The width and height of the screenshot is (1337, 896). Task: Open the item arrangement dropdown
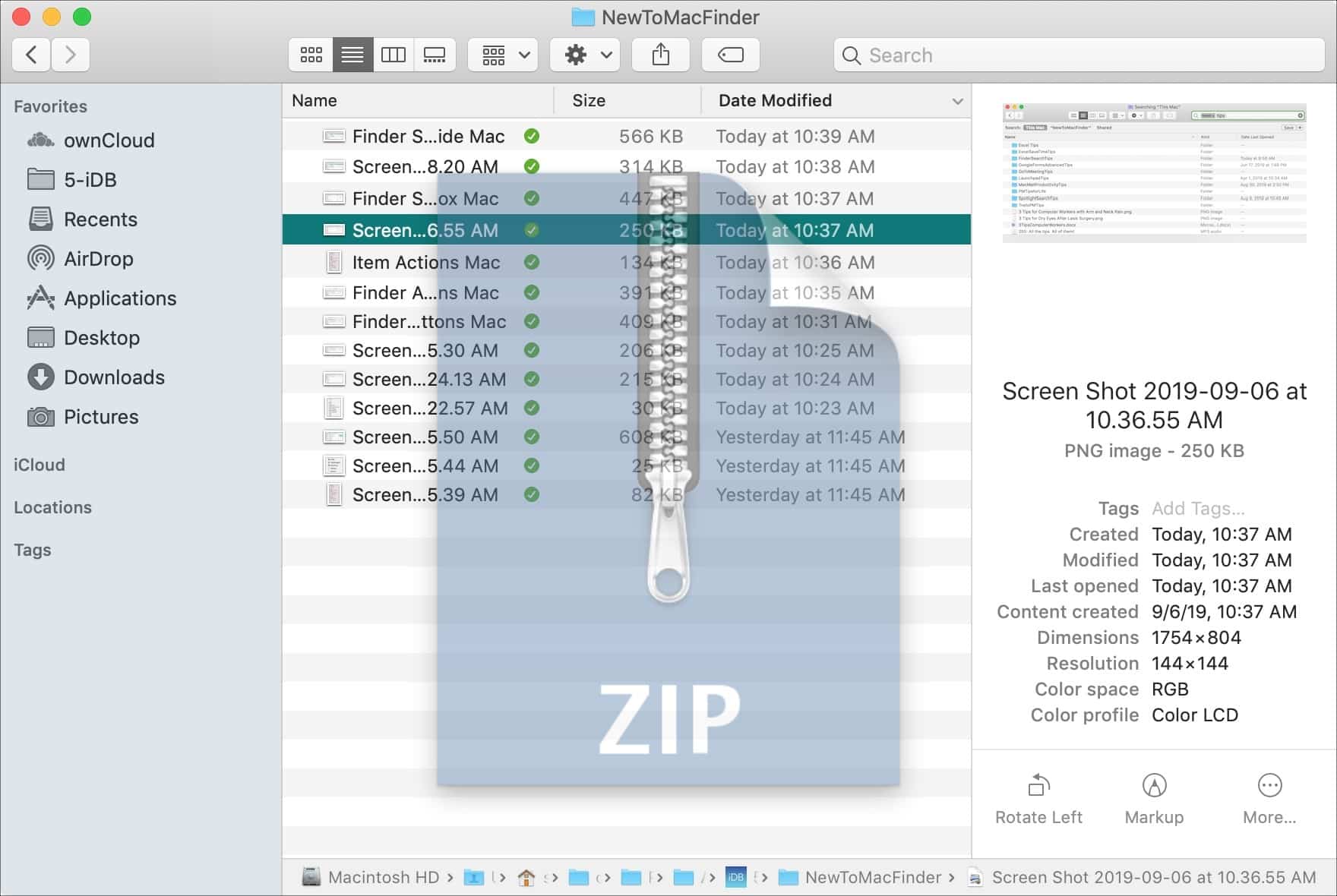click(x=502, y=54)
